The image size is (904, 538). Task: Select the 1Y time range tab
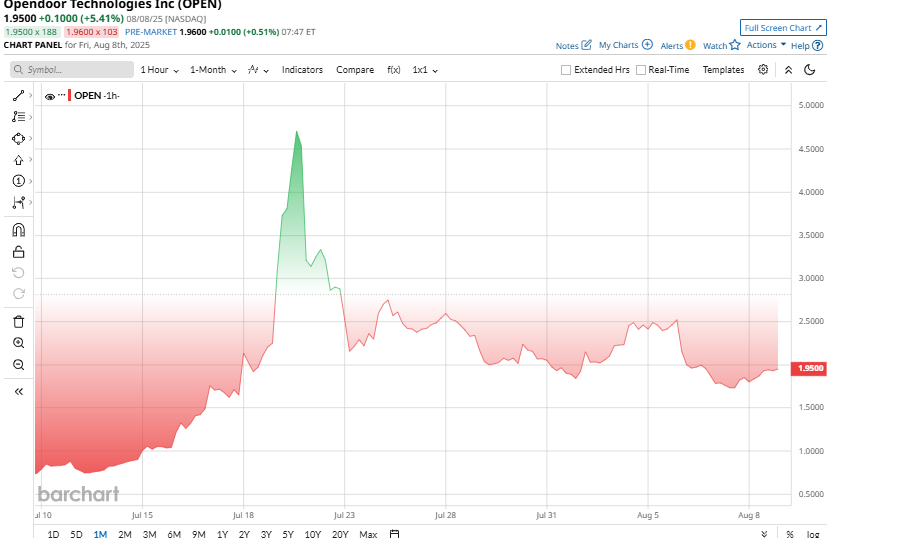[x=223, y=534]
